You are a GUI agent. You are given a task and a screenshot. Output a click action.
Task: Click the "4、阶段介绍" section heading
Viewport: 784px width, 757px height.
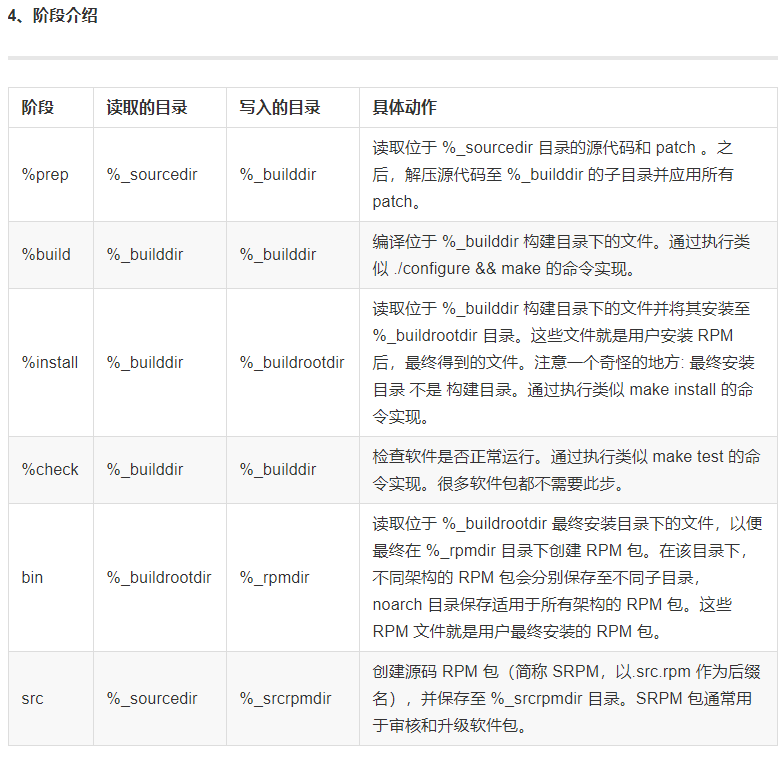point(53,17)
